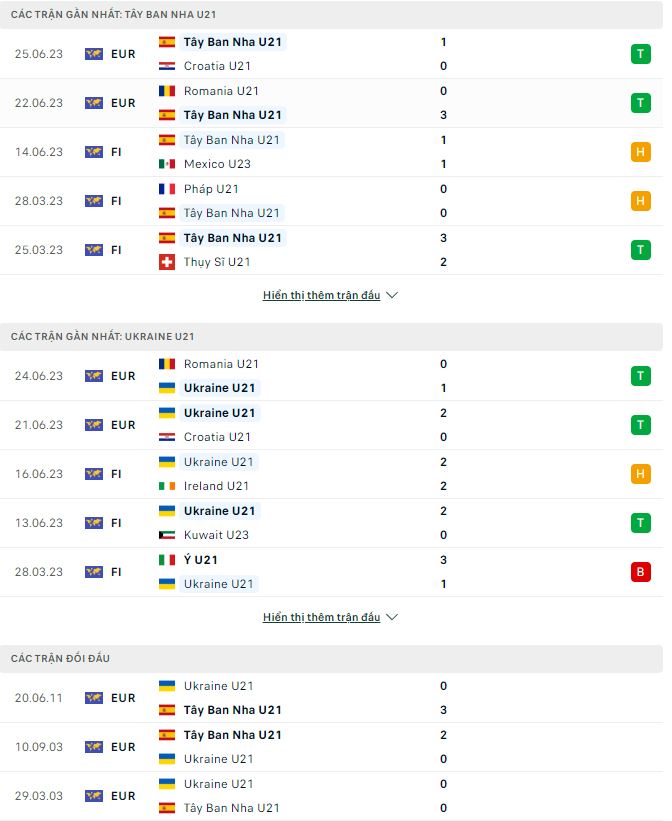The image size is (672, 821).
Task: Click the orange H badge next to Mexico match
Action: coord(640,152)
